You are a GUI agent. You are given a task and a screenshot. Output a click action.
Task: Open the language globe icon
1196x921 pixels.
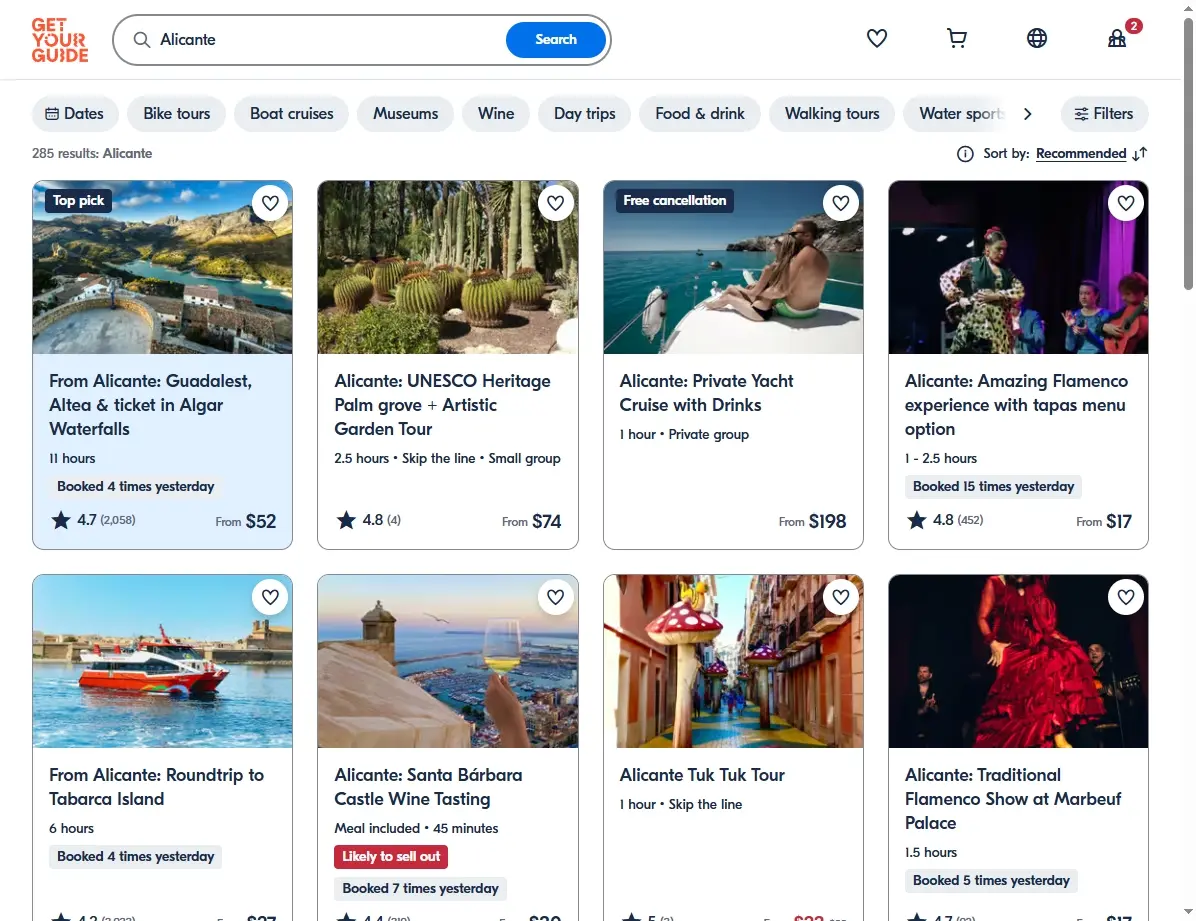click(1037, 38)
